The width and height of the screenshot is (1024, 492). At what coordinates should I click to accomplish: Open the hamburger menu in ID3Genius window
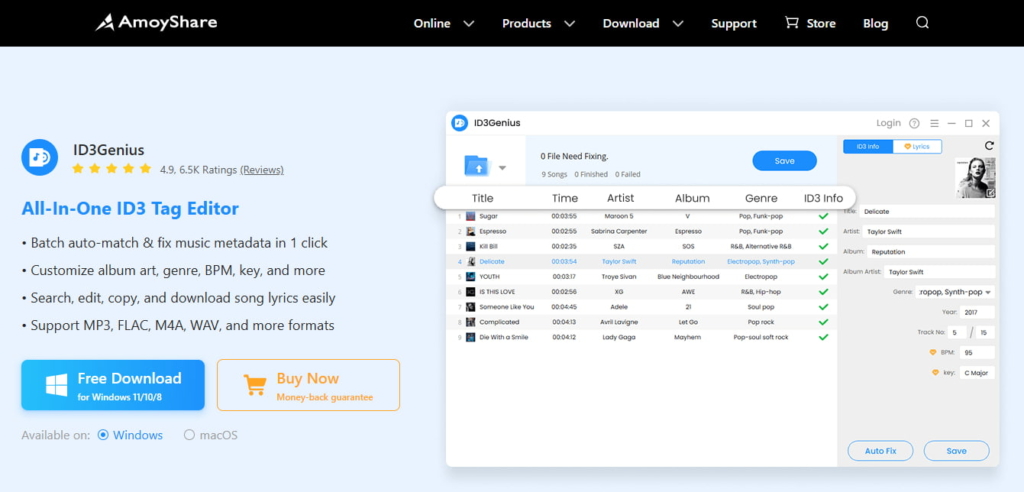point(933,123)
